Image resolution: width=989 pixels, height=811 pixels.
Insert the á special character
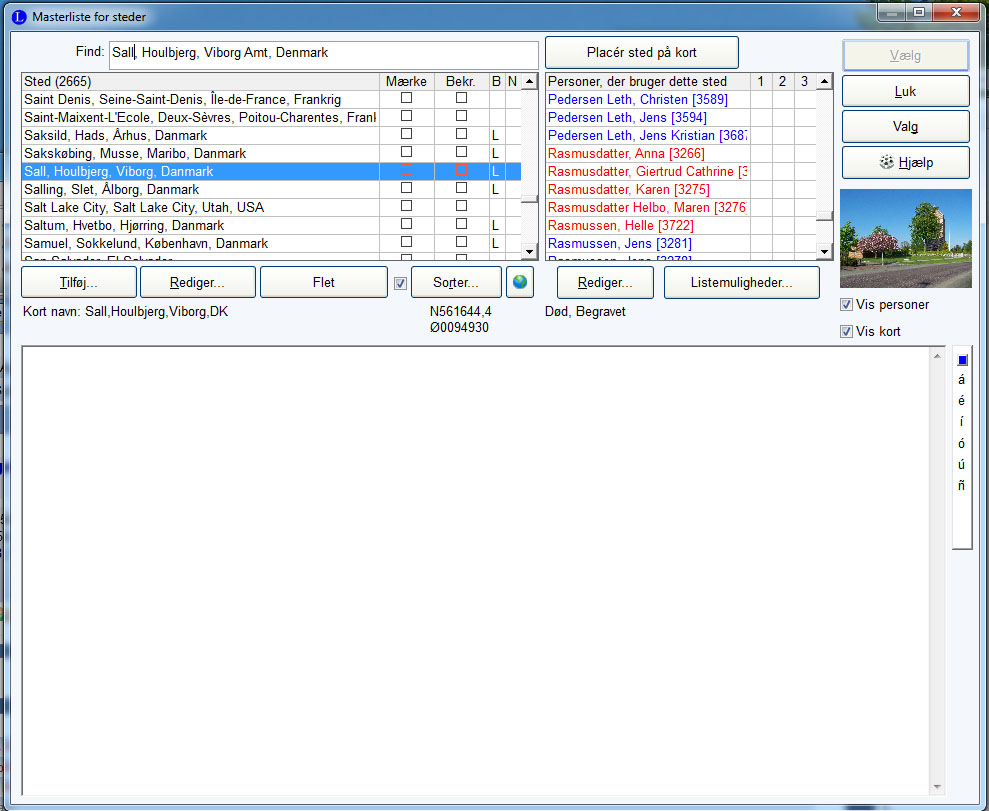(961, 380)
